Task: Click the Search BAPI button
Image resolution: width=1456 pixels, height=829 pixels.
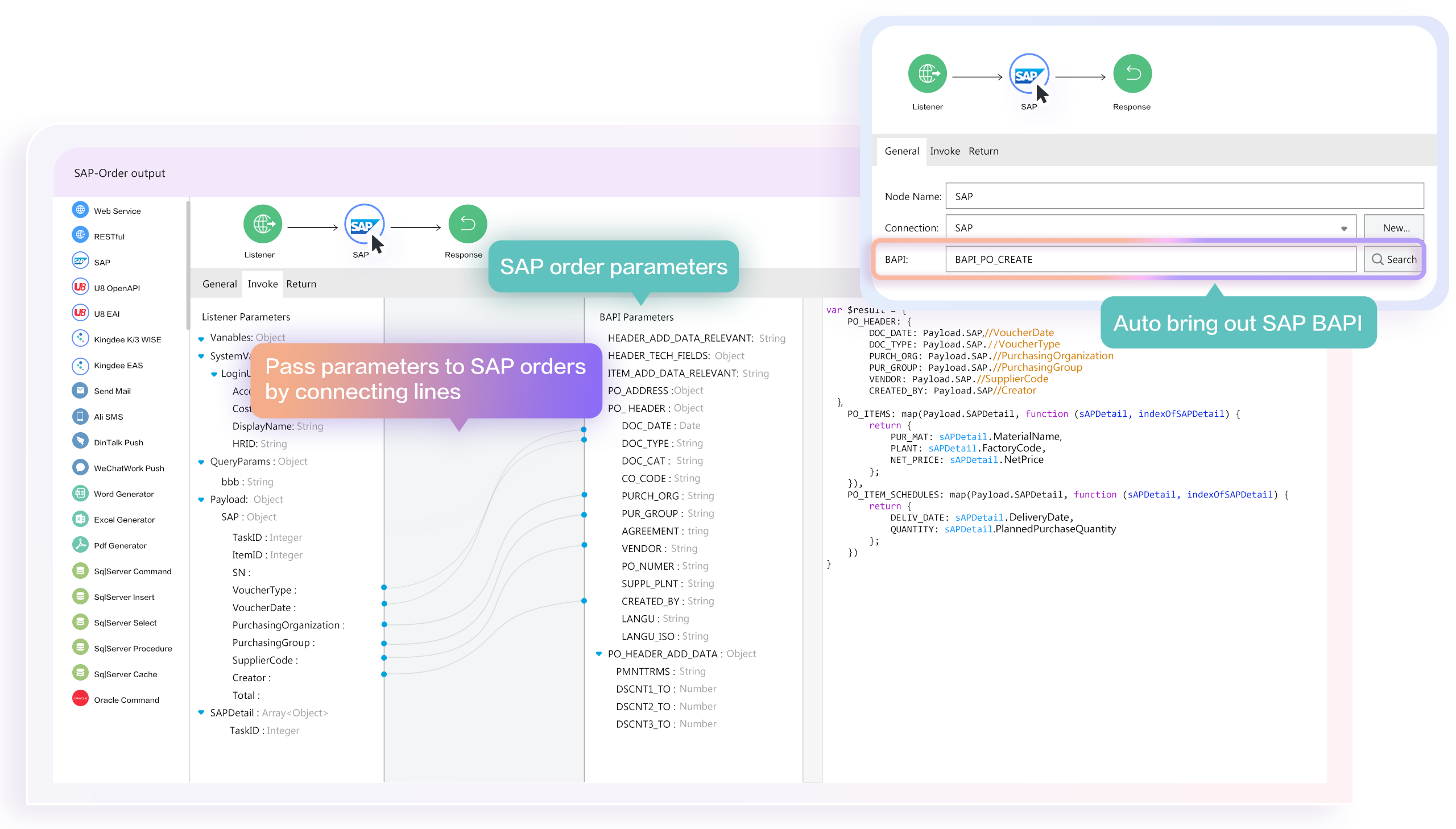Action: click(x=1393, y=259)
